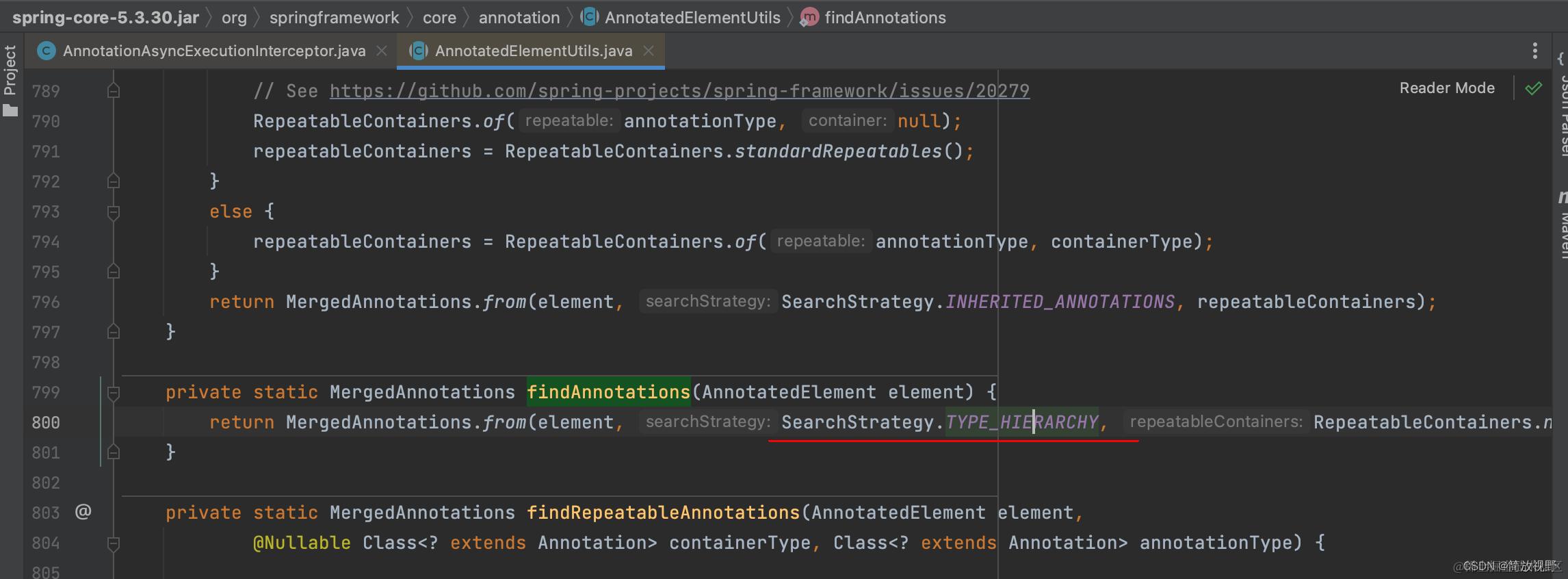Click the @Nullable annotation on line 804

click(x=302, y=543)
